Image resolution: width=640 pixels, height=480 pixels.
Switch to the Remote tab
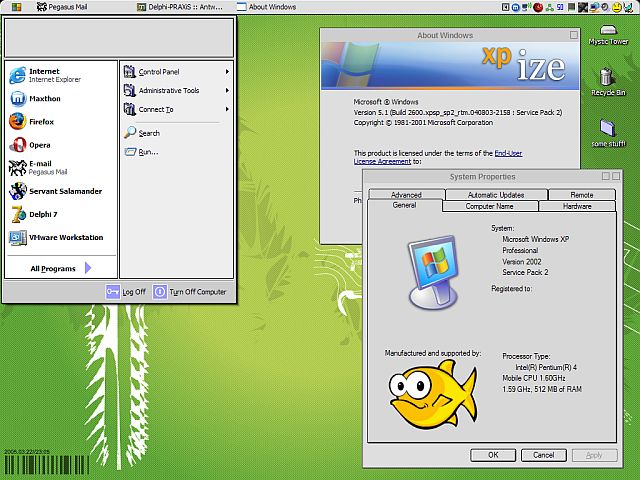(x=582, y=195)
